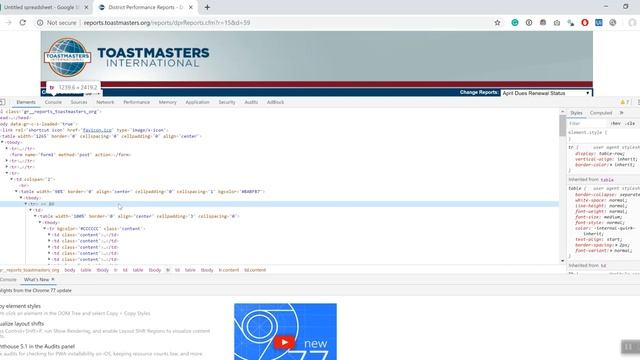Open the Security panel tab
Viewport: 640px width, 360px height.
227,102
